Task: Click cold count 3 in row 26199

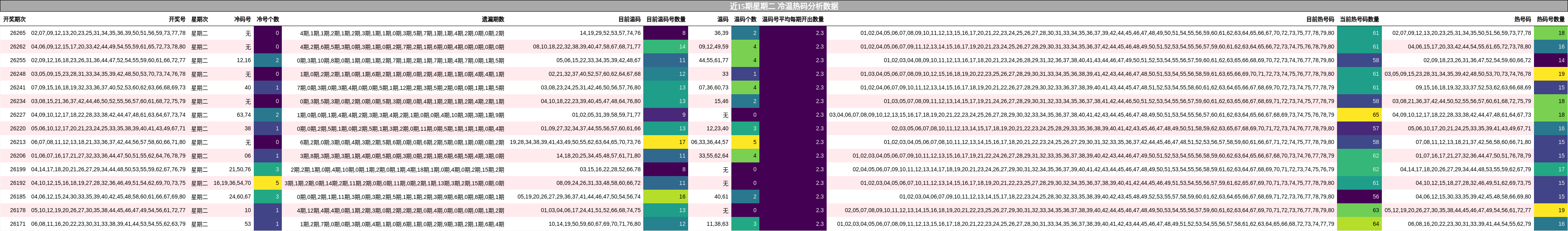Action: (268, 170)
